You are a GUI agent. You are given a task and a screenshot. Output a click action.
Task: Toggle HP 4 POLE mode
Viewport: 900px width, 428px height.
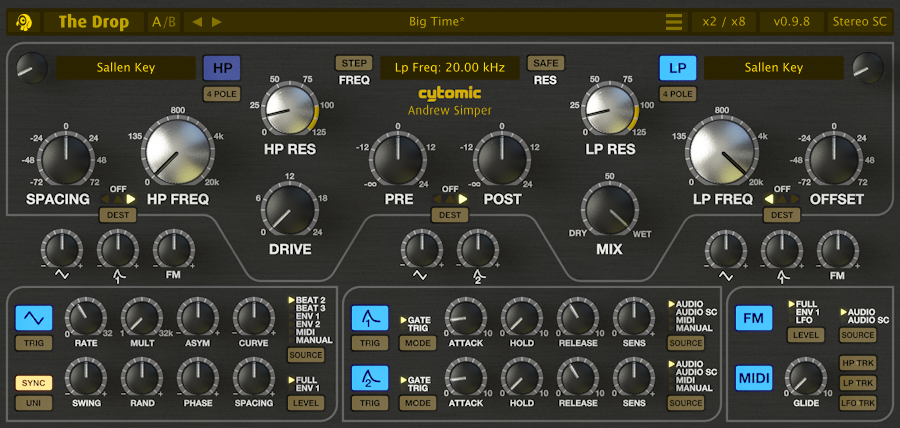click(x=222, y=94)
